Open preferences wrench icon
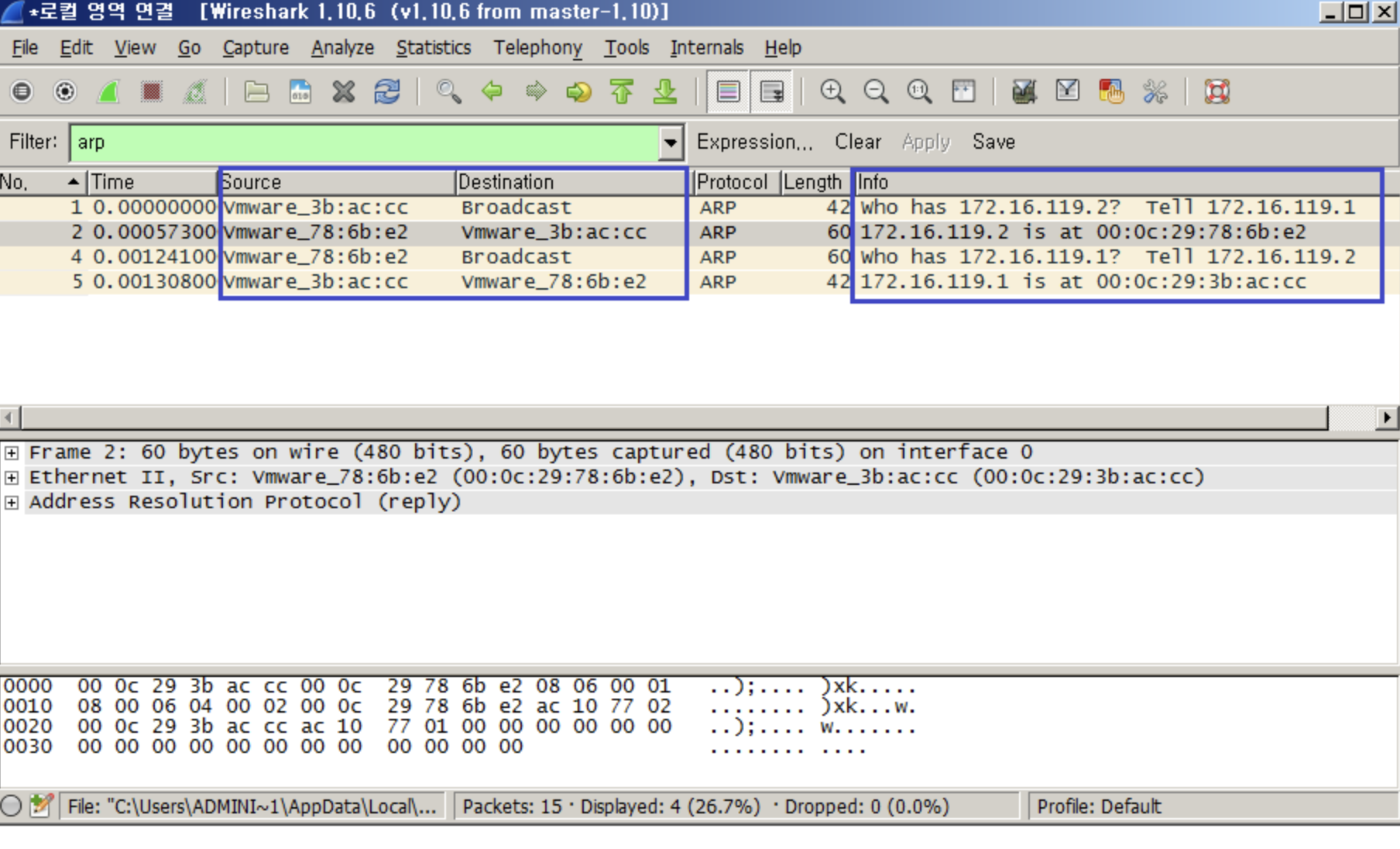1400x849 pixels. point(1154,91)
